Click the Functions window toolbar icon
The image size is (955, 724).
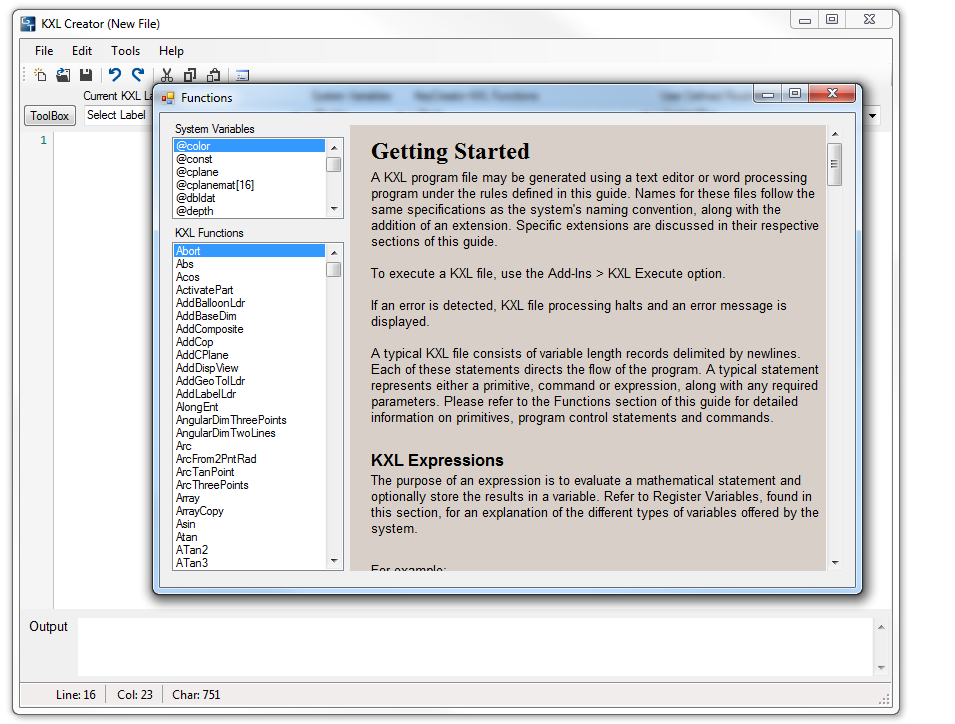(242, 75)
